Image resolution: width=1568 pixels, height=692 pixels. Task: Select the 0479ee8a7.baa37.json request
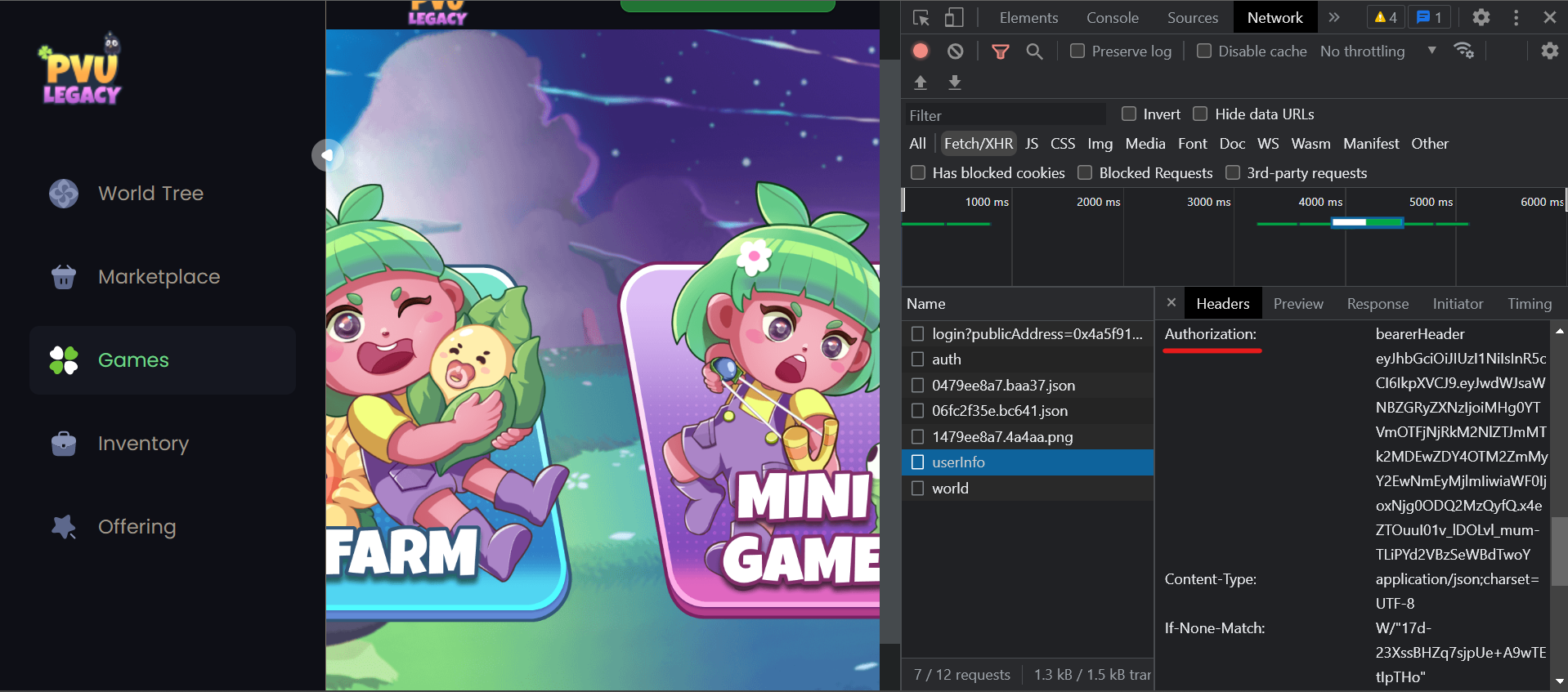[1028, 386]
